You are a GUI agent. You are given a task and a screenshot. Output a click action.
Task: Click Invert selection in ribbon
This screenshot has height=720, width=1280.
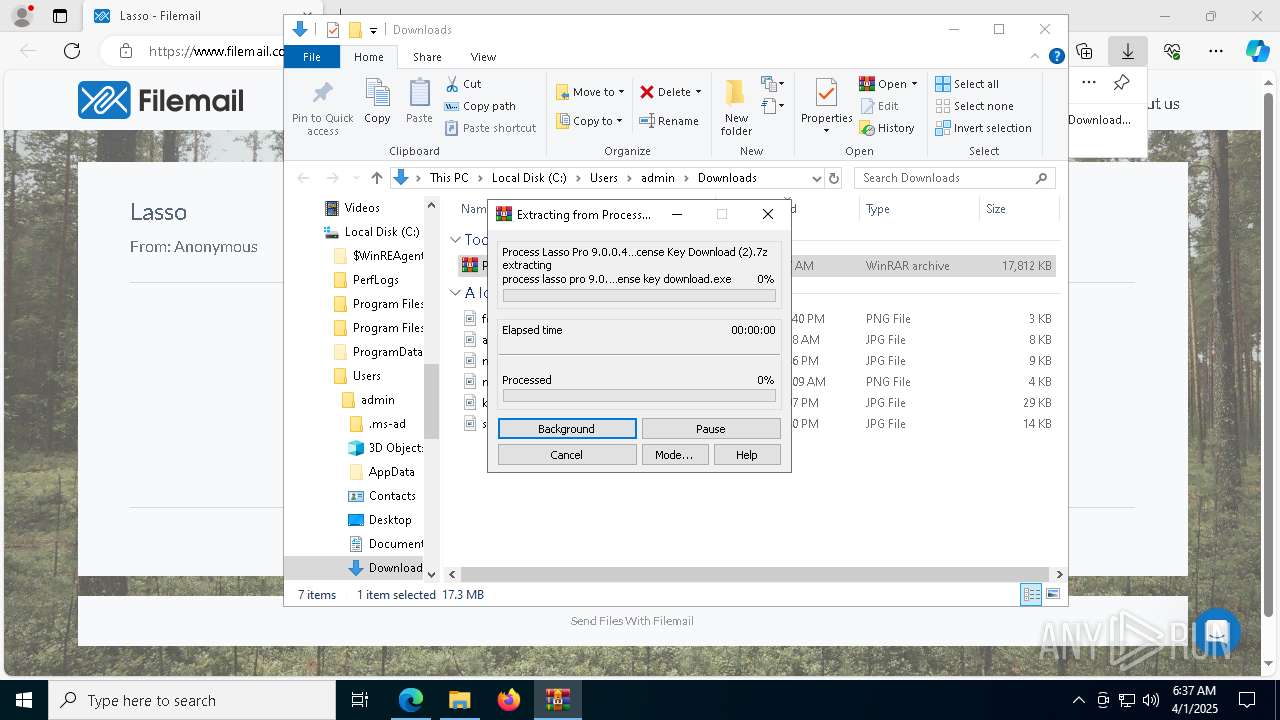pyautogui.click(x=984, y=128)
